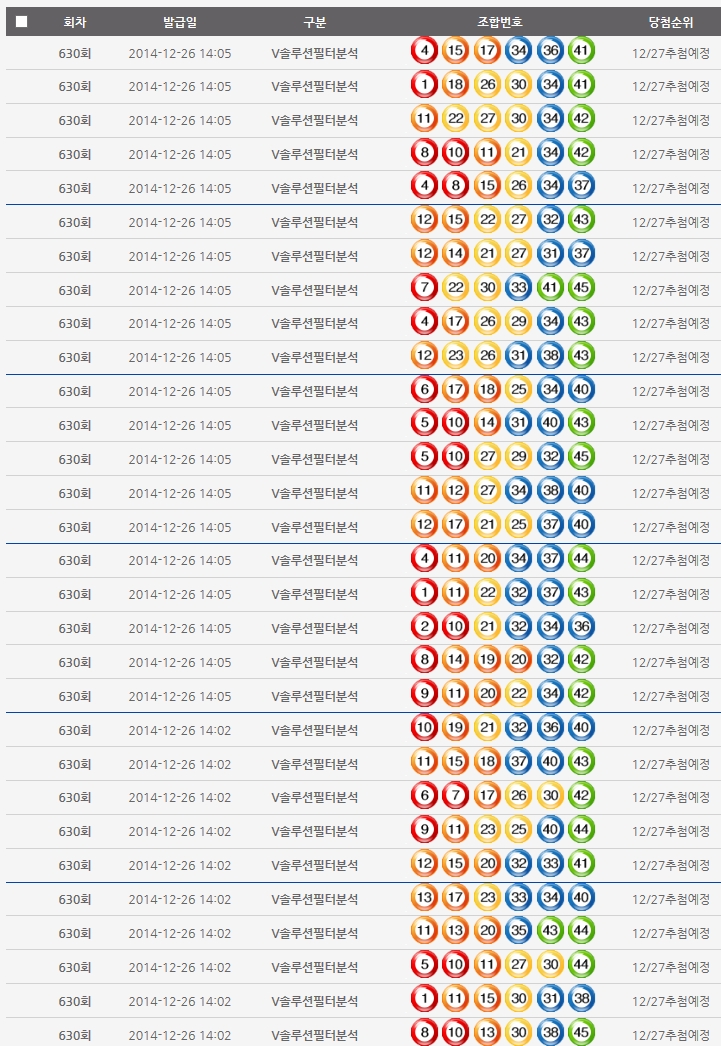The image size is (721, 1046).
Task: Check the select-all checkbox in the table header
Action: tap(22, 22)
